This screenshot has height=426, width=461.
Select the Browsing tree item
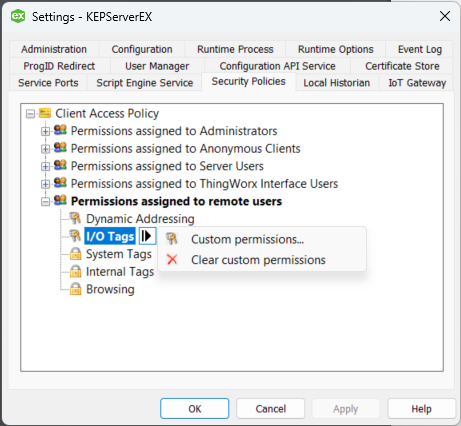click(110, 289)
